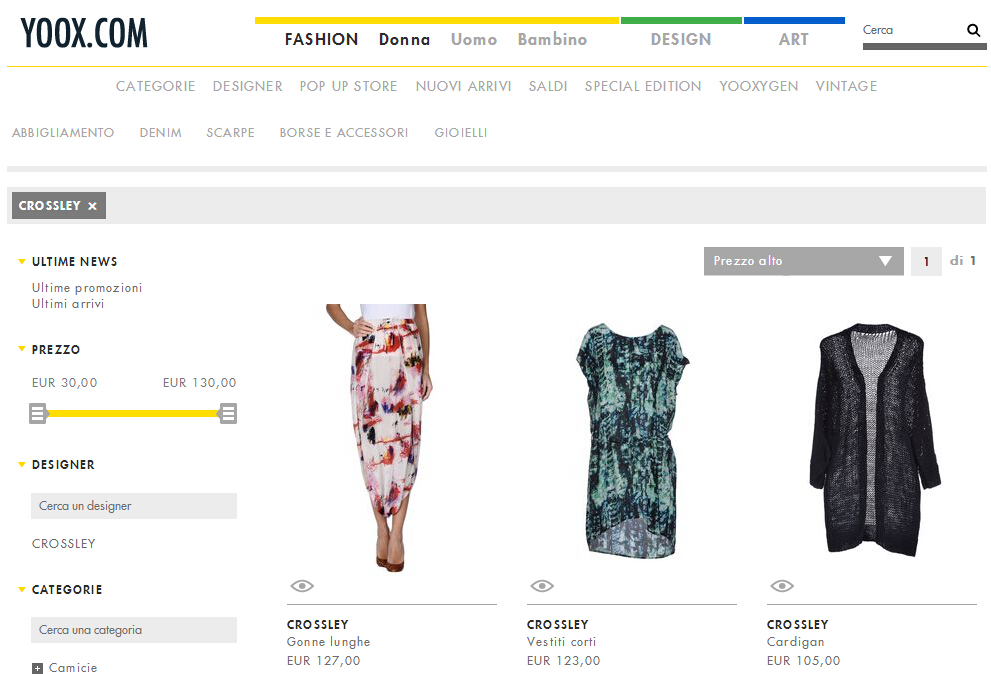991x674 pixels.
Task: Click the eye icon under Gonne lunghe skirt
Action: coord(302,586)
